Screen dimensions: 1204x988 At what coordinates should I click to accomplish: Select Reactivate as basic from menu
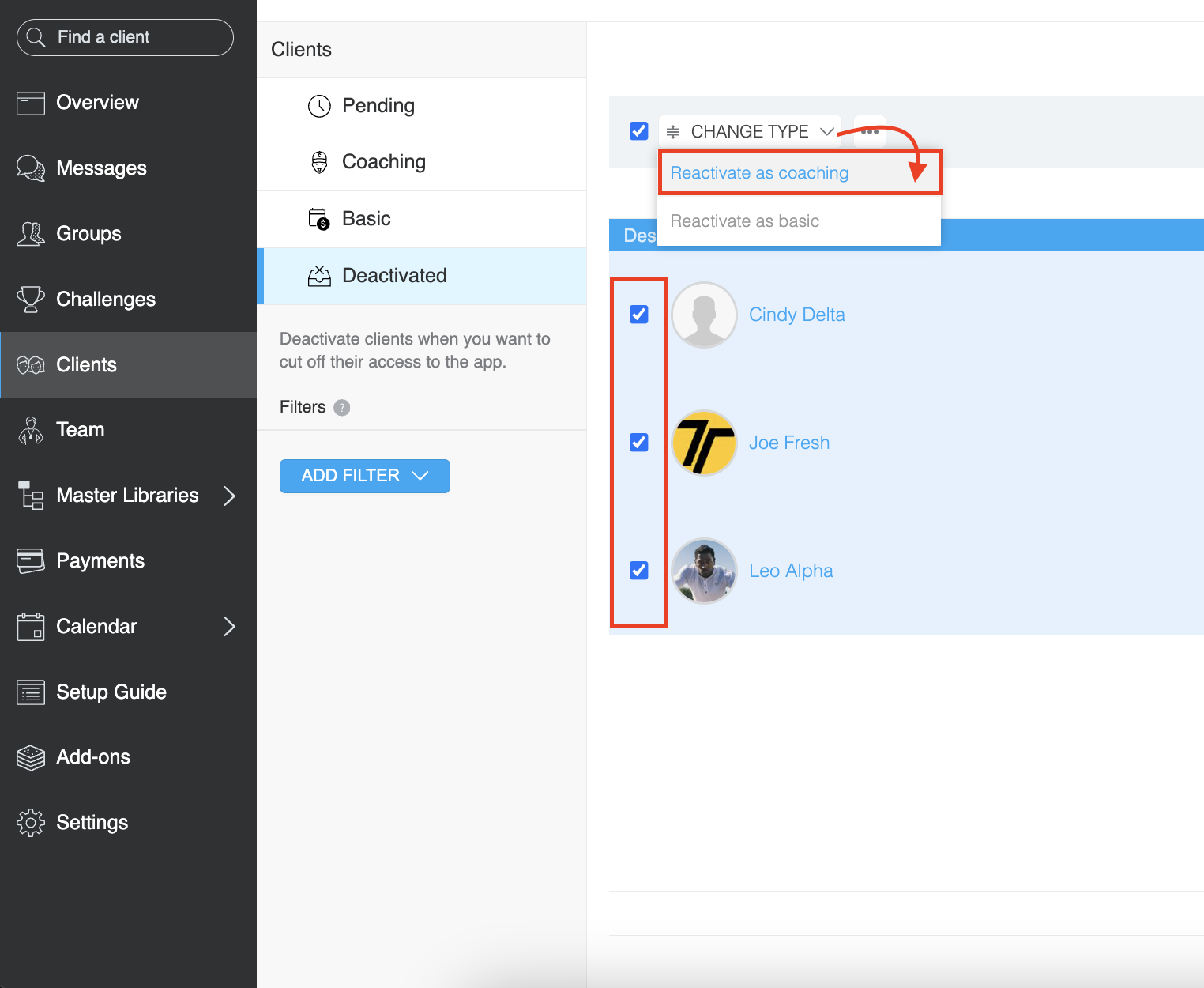744,221
